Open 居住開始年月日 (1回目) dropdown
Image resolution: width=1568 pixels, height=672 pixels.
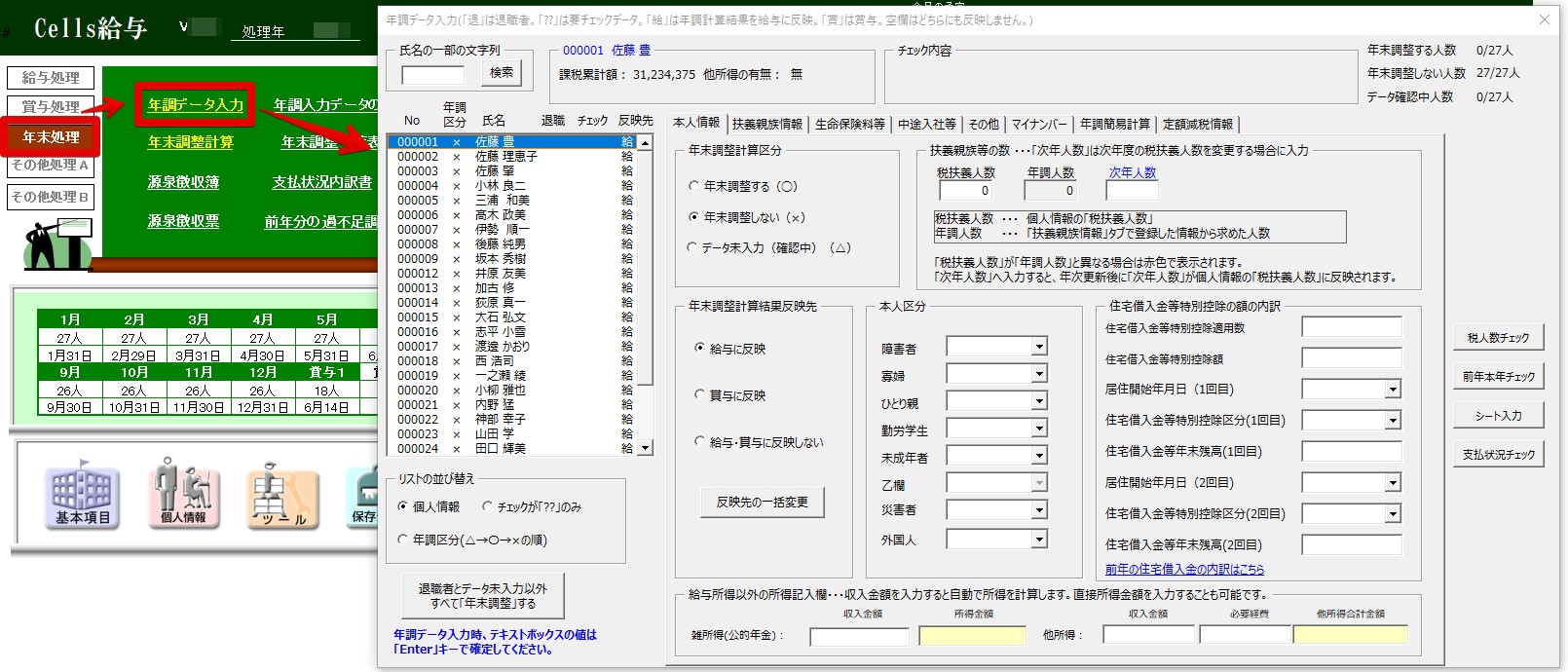pyautogui.click(x=1393, y=390)
